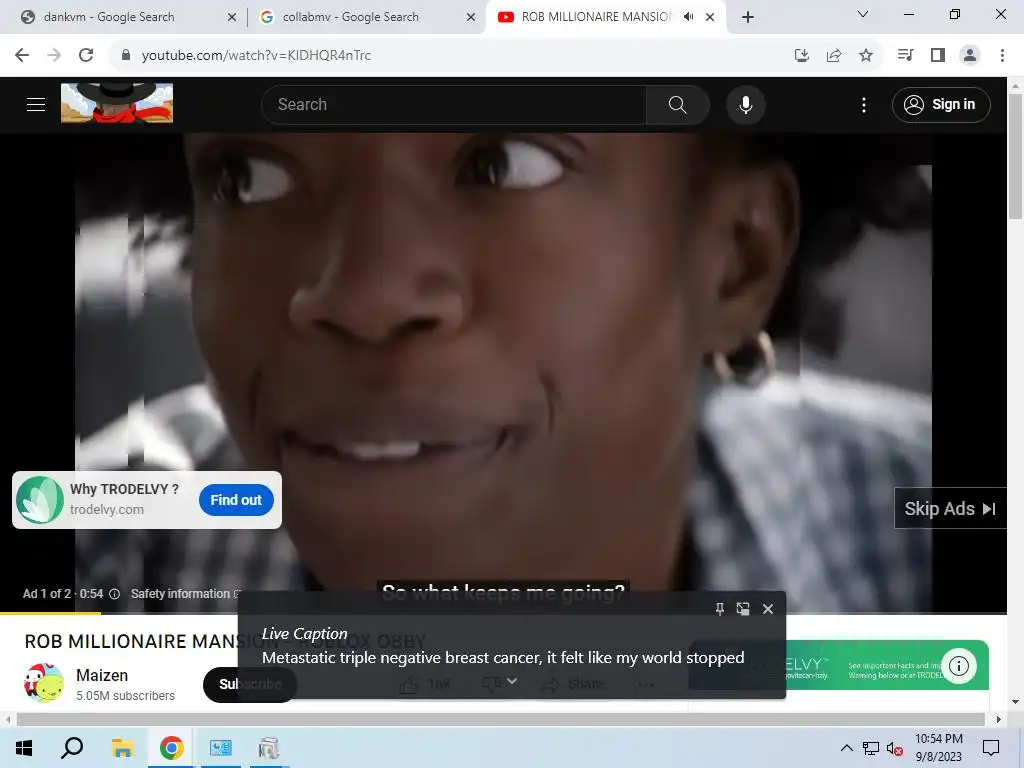
Task: Click Skip Ads button
Action: [x=950, y=508]
